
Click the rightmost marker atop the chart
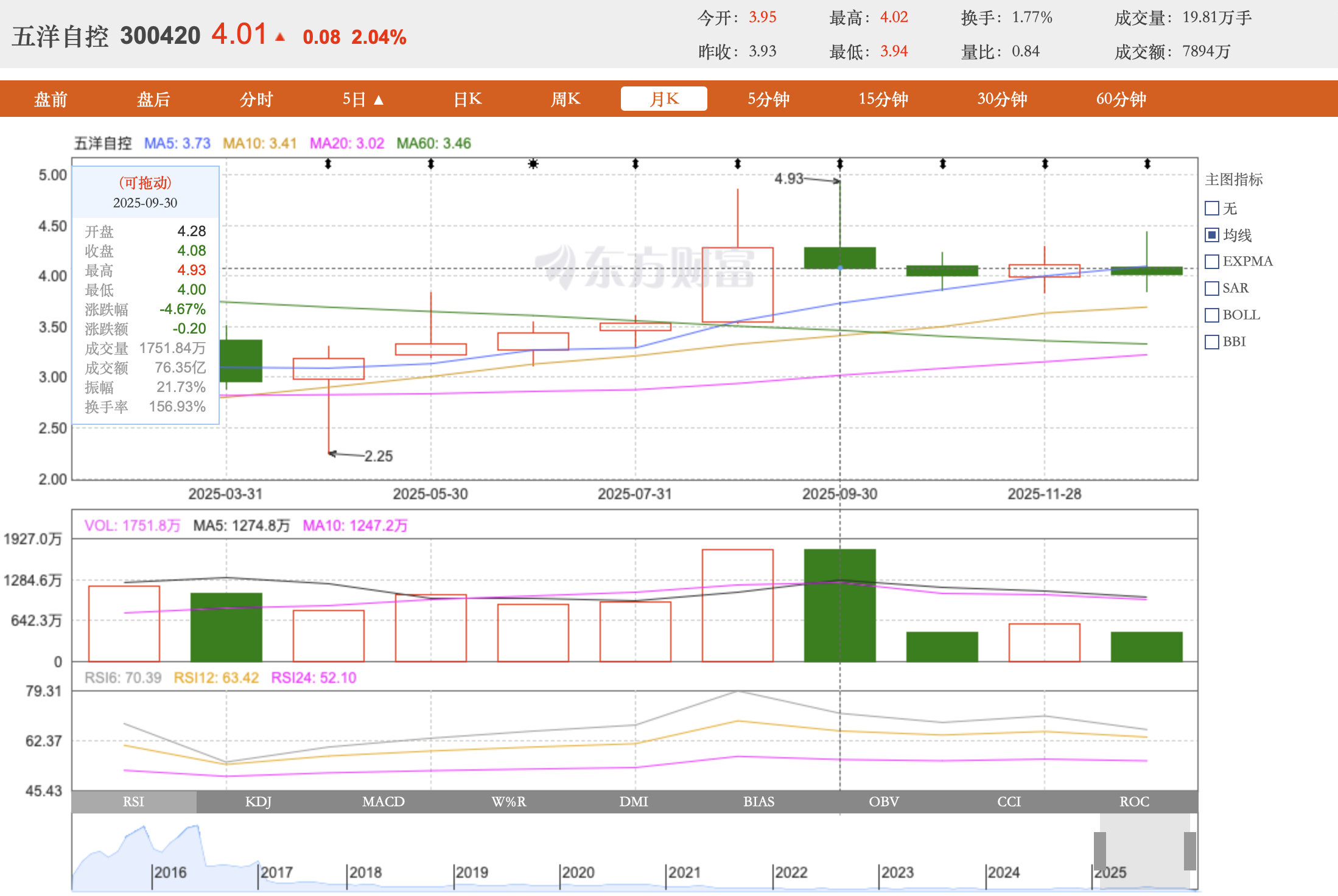(x=1147, y=164)
